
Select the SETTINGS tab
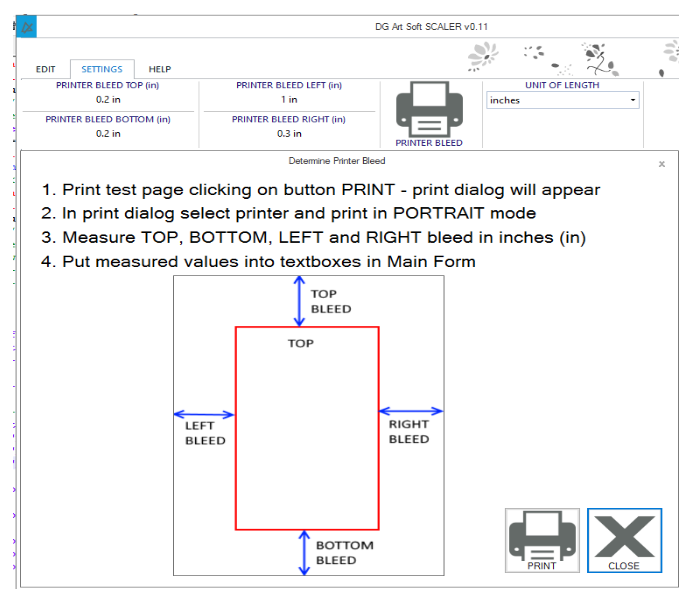[x=102, y=69]
